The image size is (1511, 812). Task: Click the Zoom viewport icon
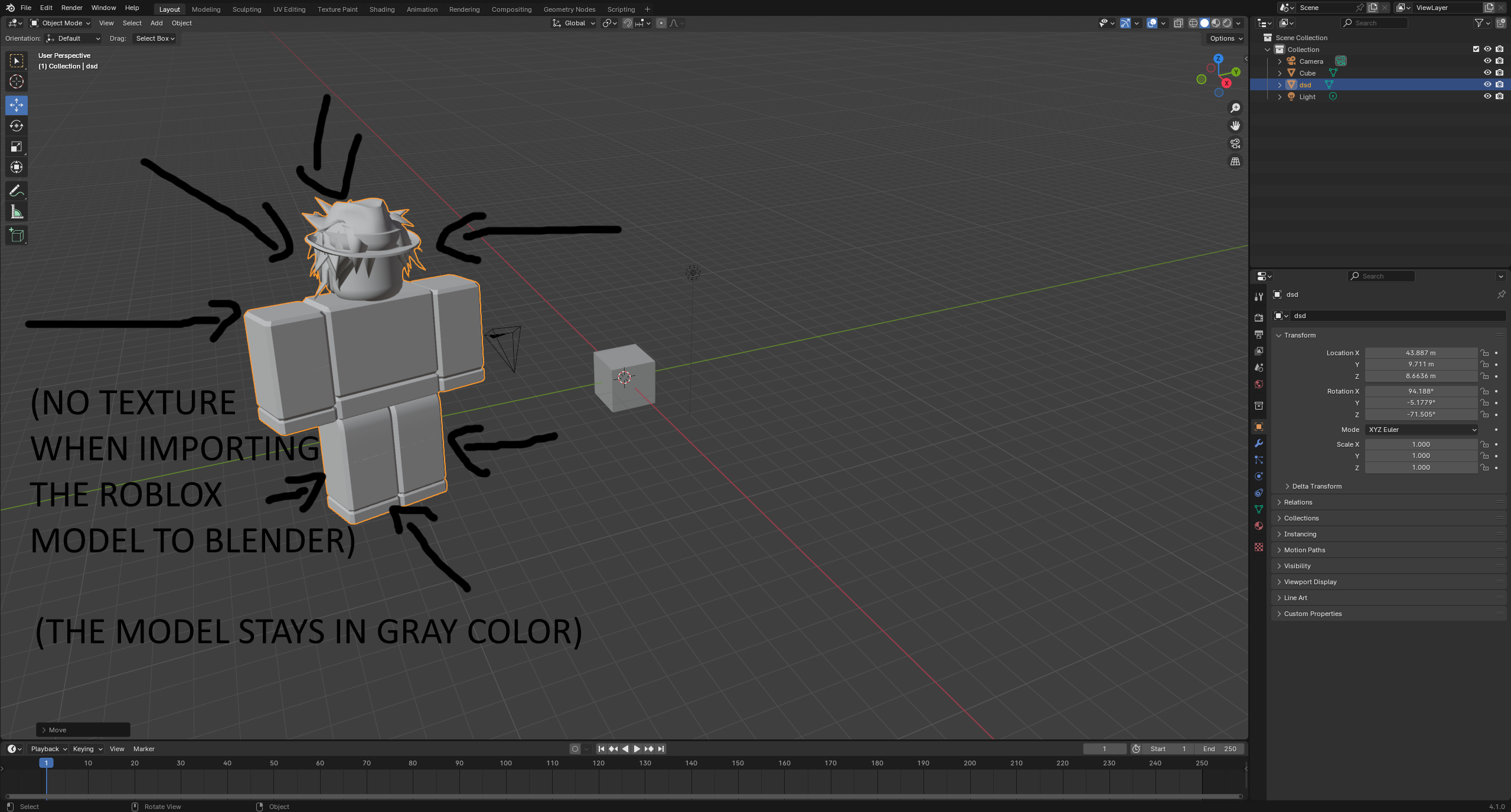coord(1235,108)
